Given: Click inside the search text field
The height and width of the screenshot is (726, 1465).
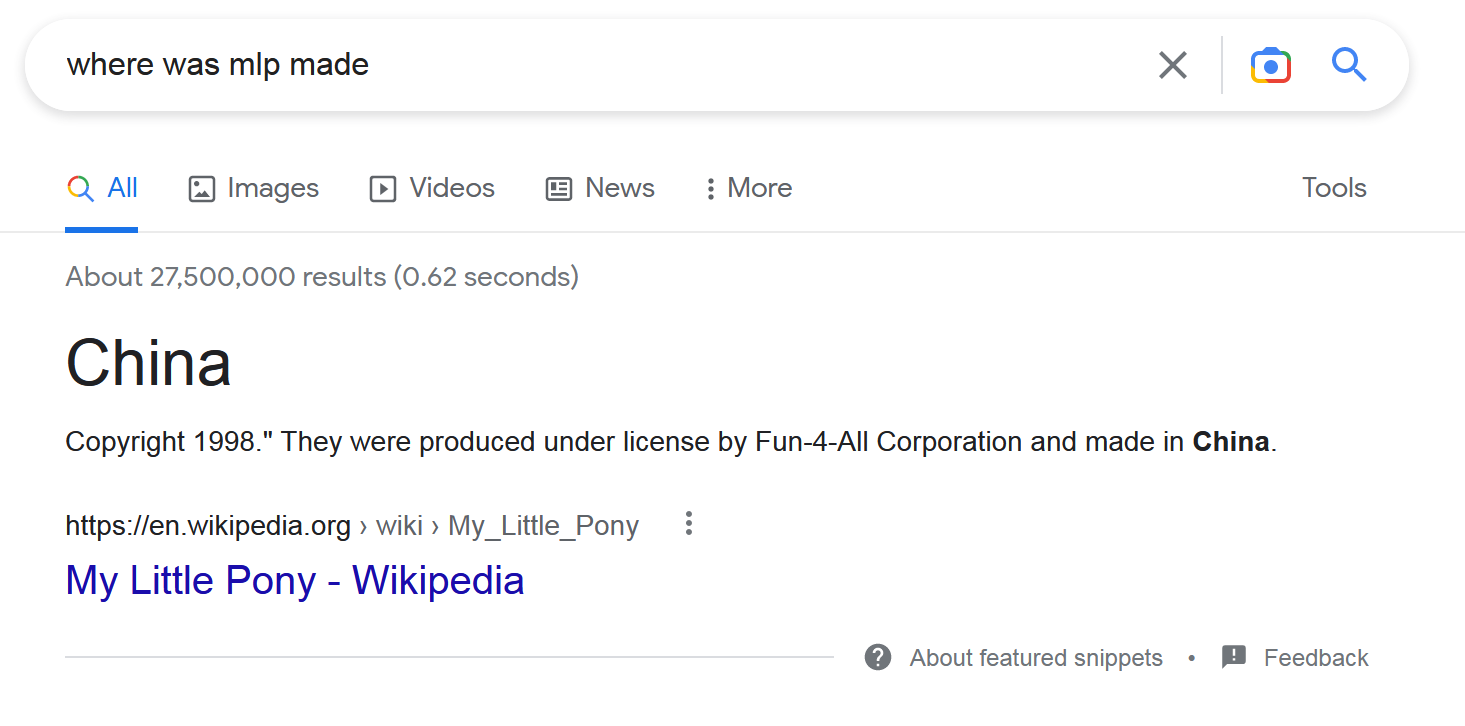Looking at the screenshot, I should coord(600,66).
